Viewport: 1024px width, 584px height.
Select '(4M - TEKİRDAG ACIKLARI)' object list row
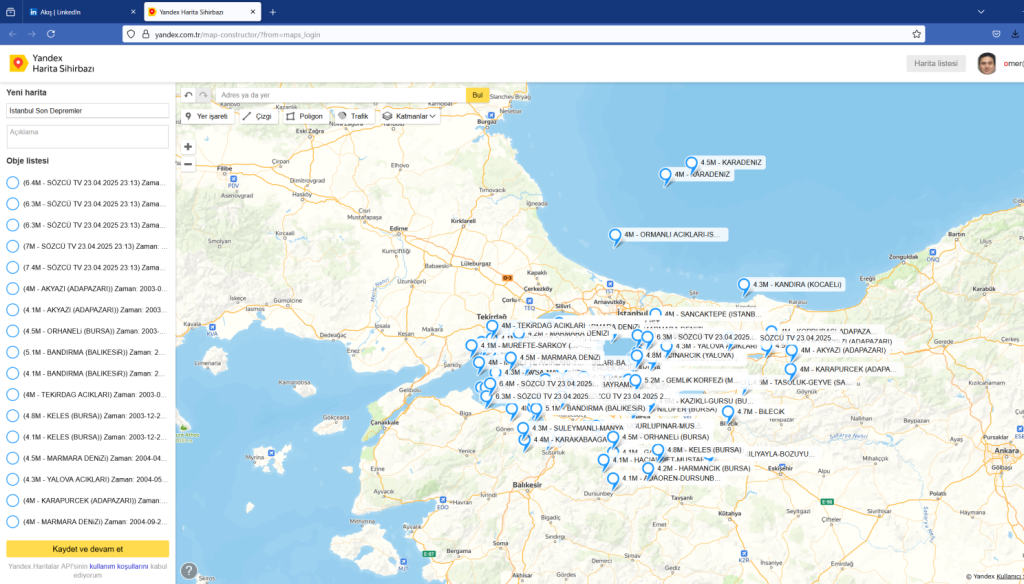click(88, 395)
